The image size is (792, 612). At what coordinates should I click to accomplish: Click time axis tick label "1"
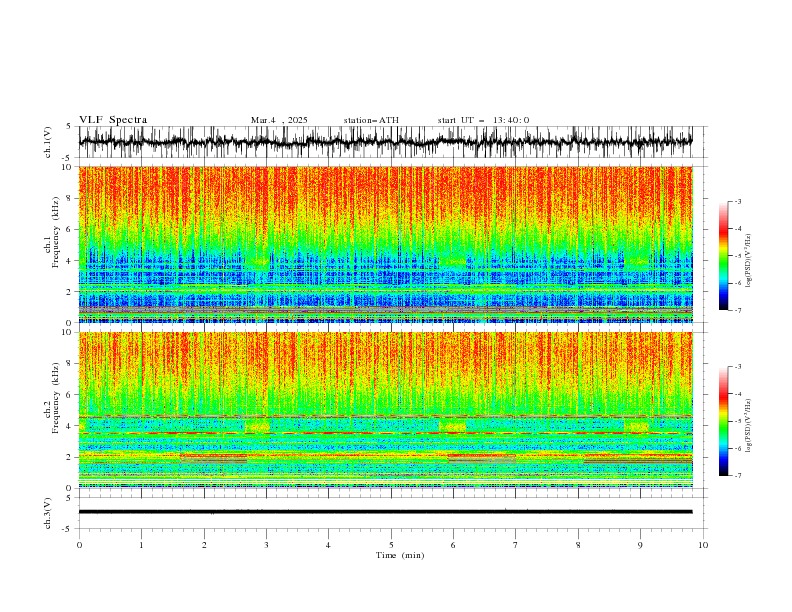[x=141, y=545]
